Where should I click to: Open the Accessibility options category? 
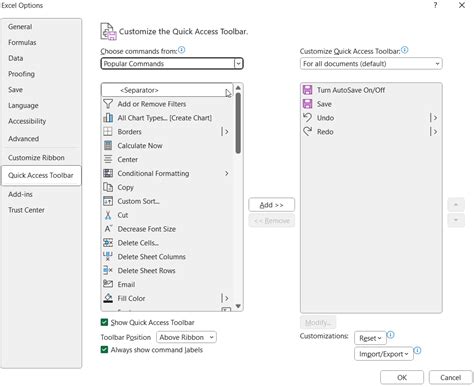(x=27, y=121)
